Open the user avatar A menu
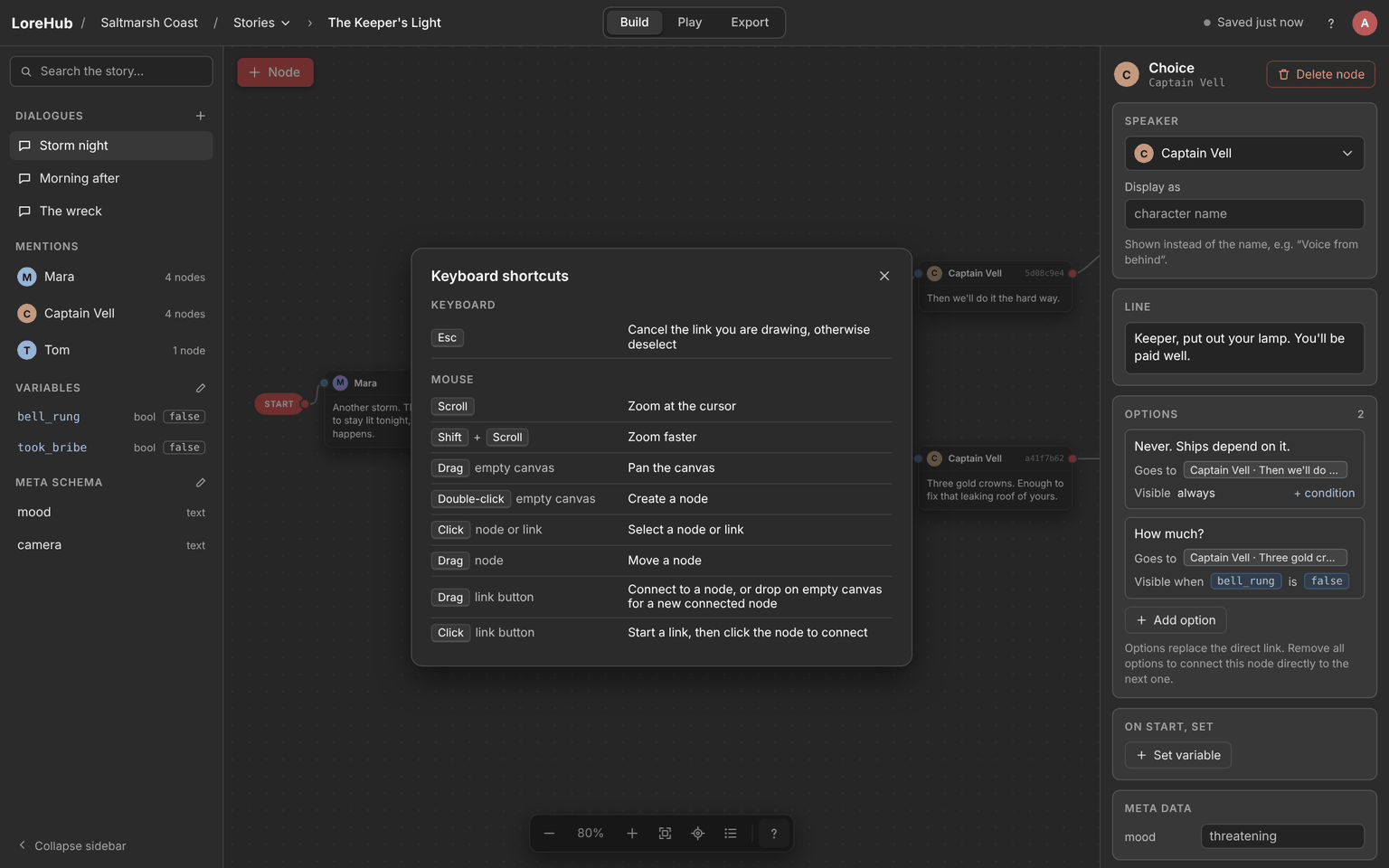1389x868 pixels. [x=1364, y=23]
